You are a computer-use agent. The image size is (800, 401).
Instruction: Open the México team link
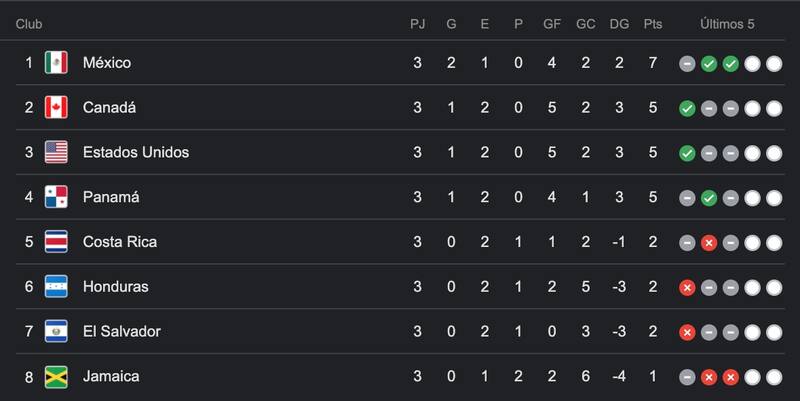107,63
